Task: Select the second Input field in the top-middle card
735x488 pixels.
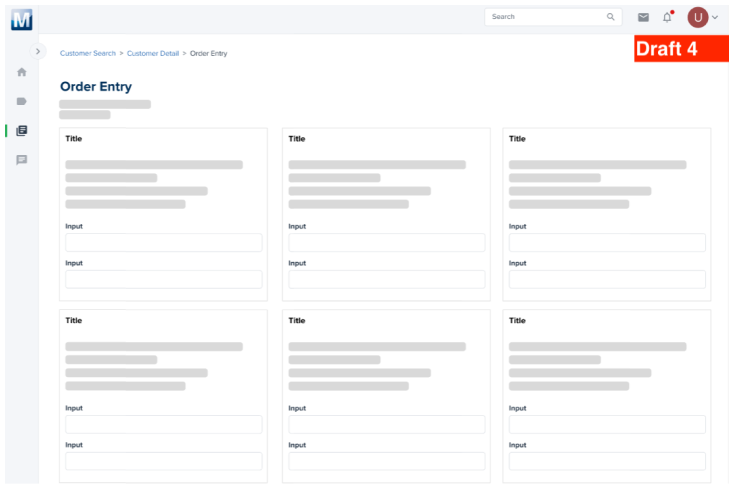Action: [387, 280]
